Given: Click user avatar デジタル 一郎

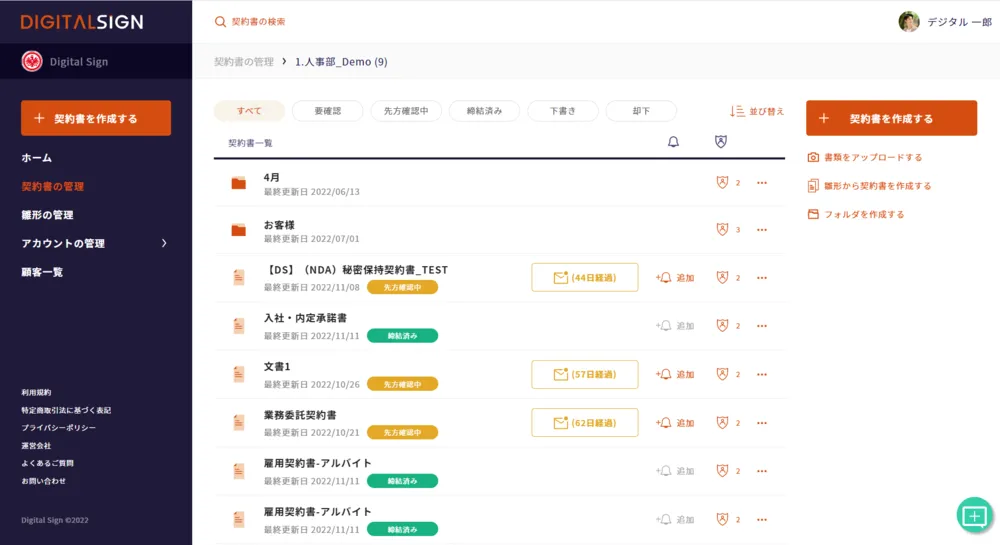Looking at the screenshot, I should click(909, 21).
